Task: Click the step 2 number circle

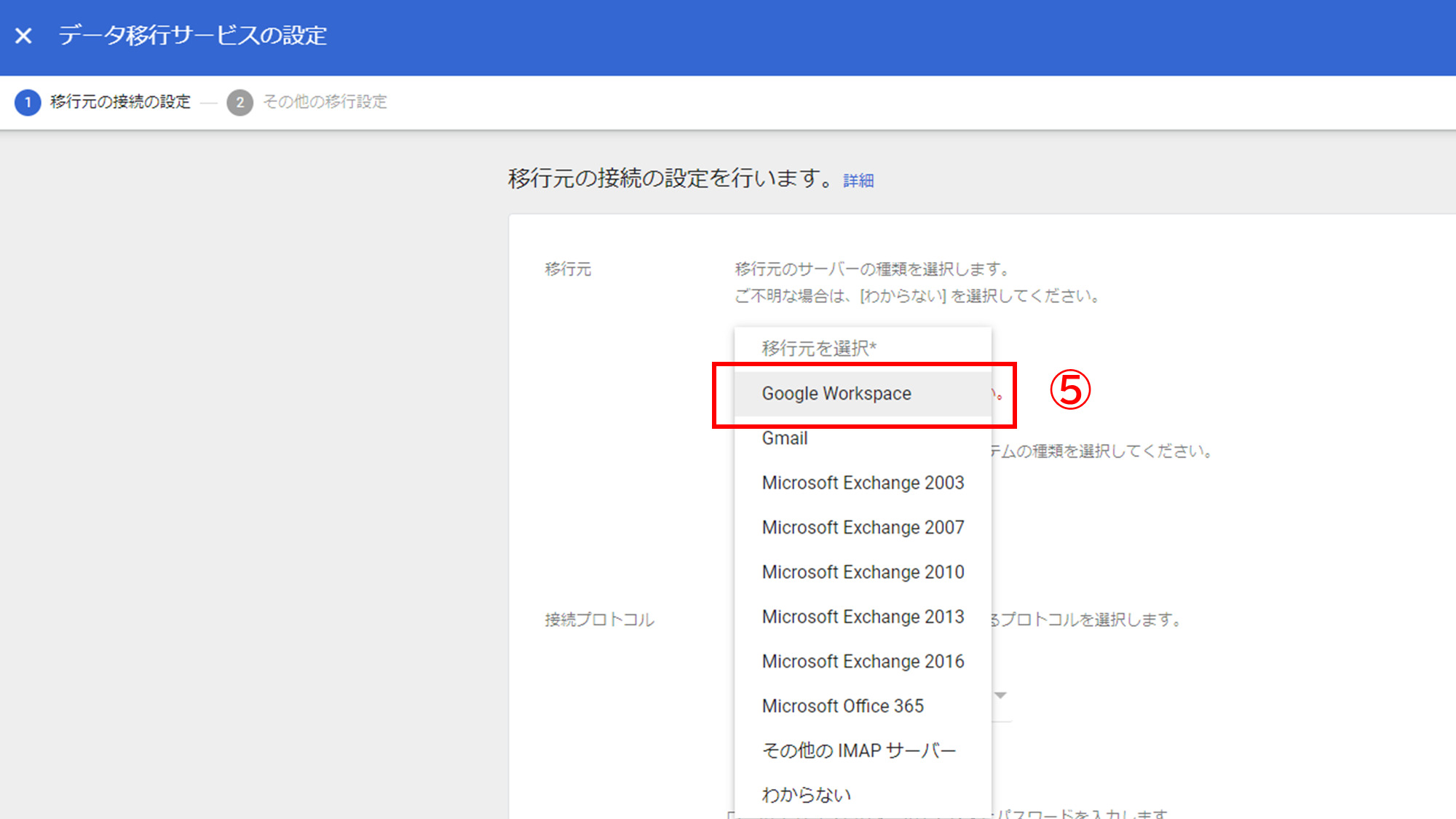Action: 240,102
